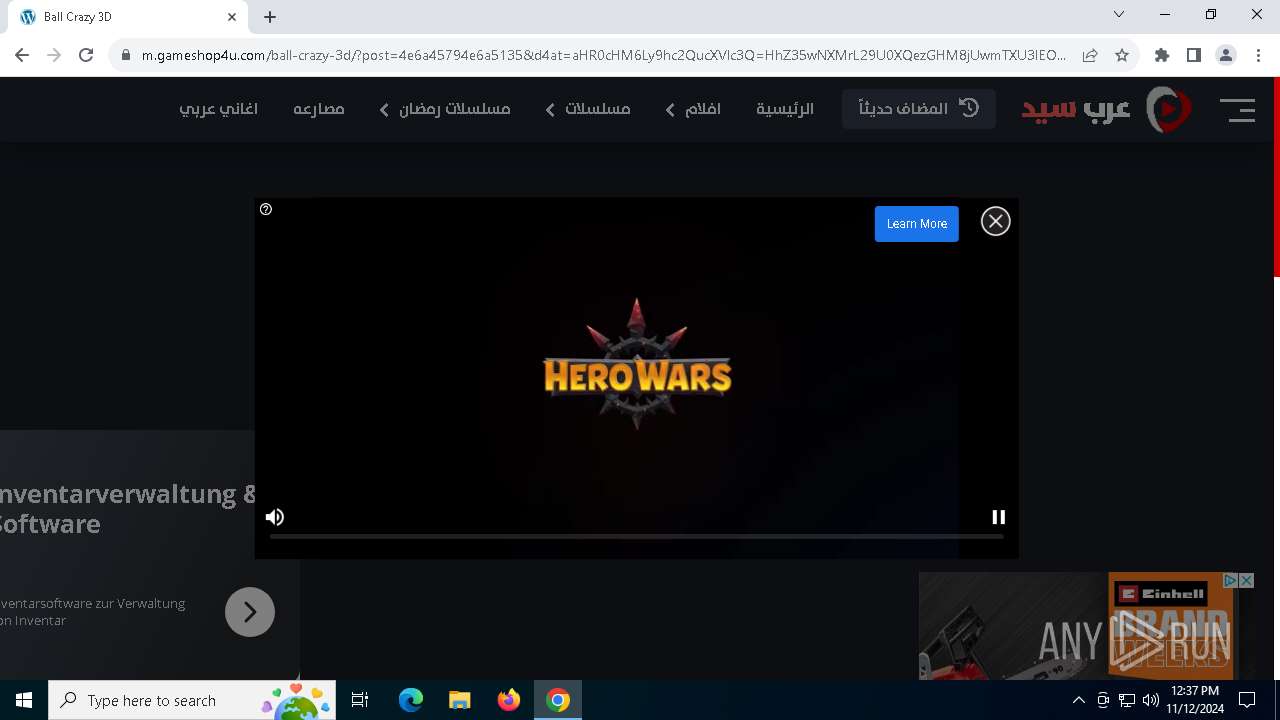Click the Learn More ad button
1280x720 pixels.
coord(917,224)
